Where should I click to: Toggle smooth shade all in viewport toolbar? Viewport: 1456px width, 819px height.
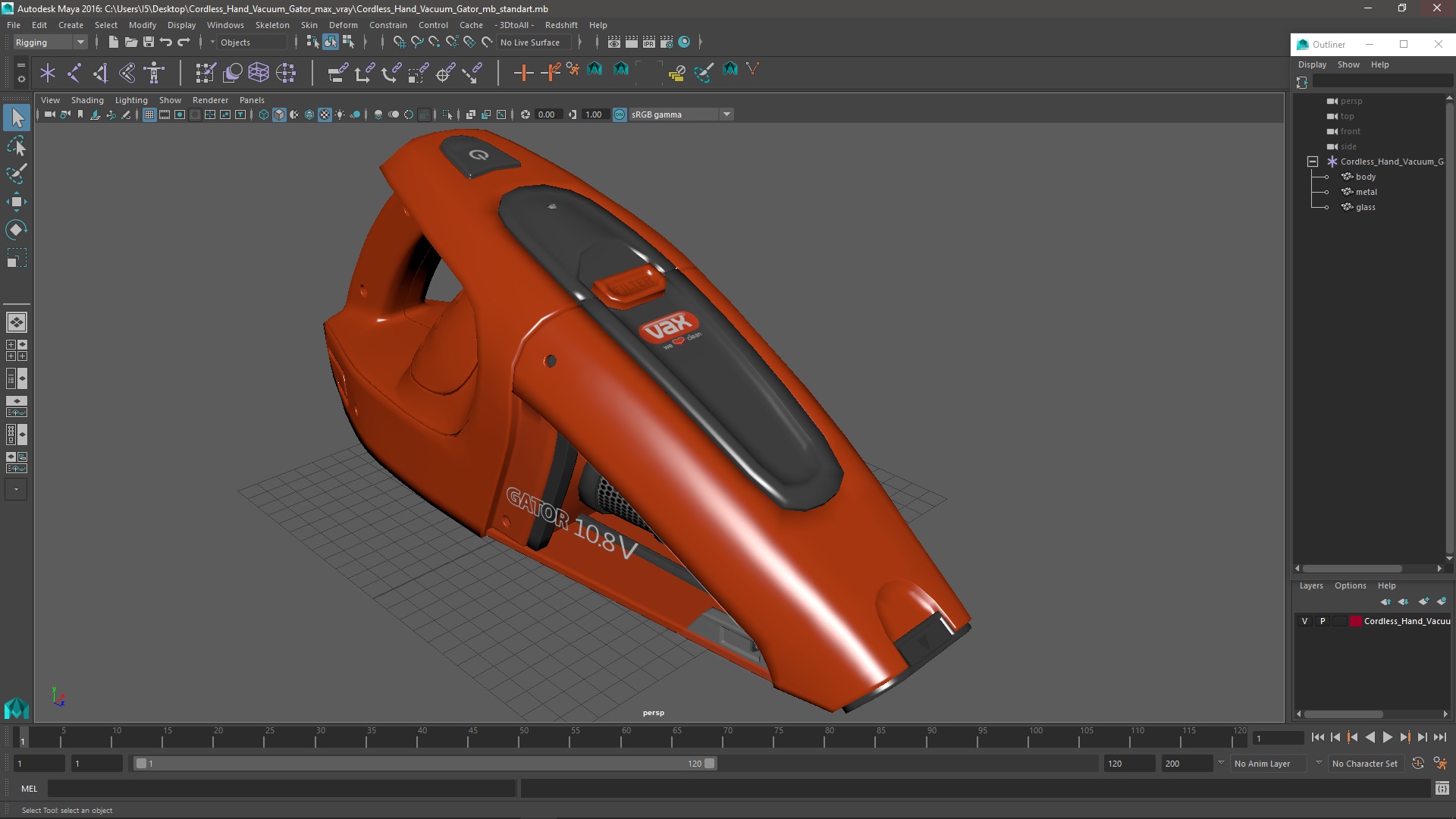[x=279, y=115]
